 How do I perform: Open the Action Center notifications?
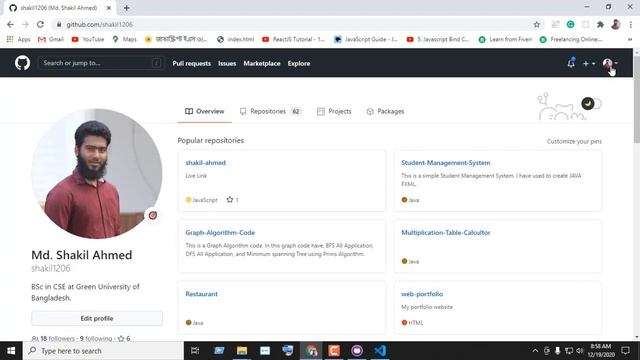point(625,351)
